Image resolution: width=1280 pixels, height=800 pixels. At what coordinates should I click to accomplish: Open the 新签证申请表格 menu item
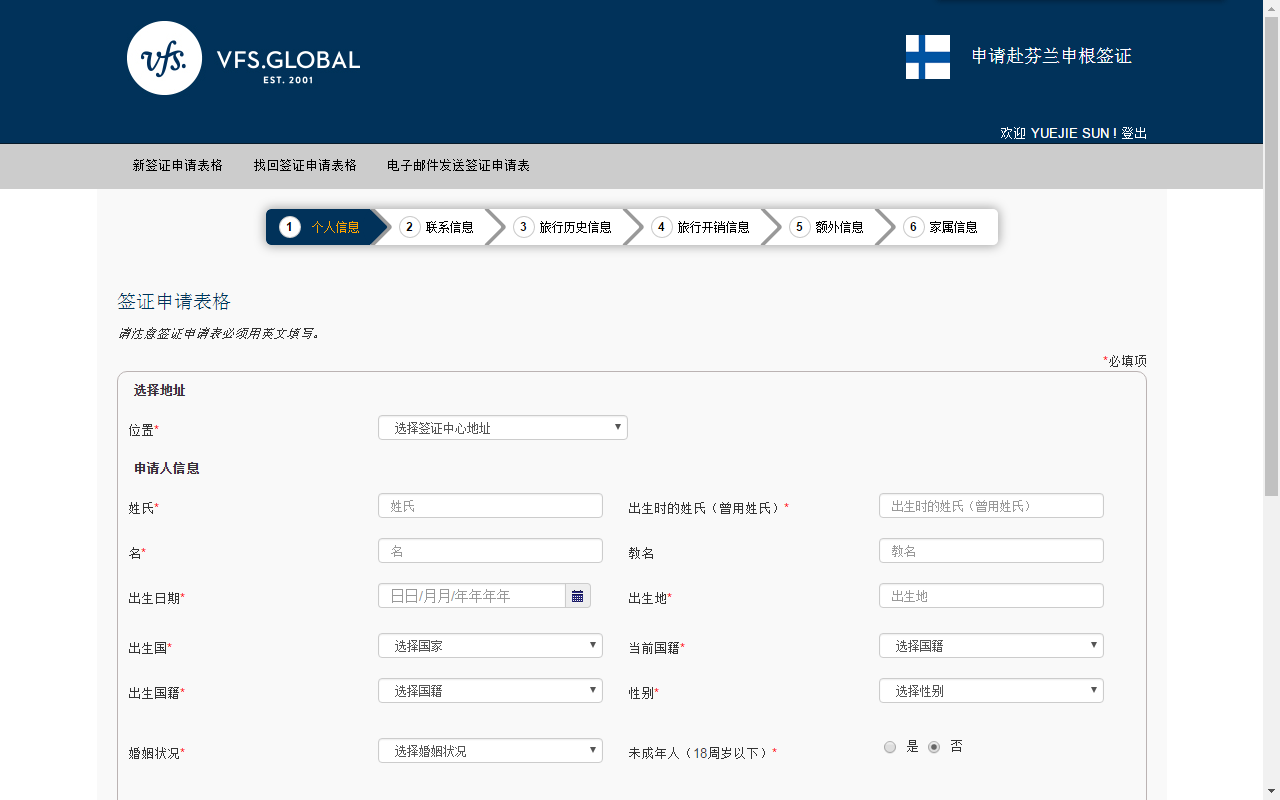pyautogui.click(x=178, y=166)
